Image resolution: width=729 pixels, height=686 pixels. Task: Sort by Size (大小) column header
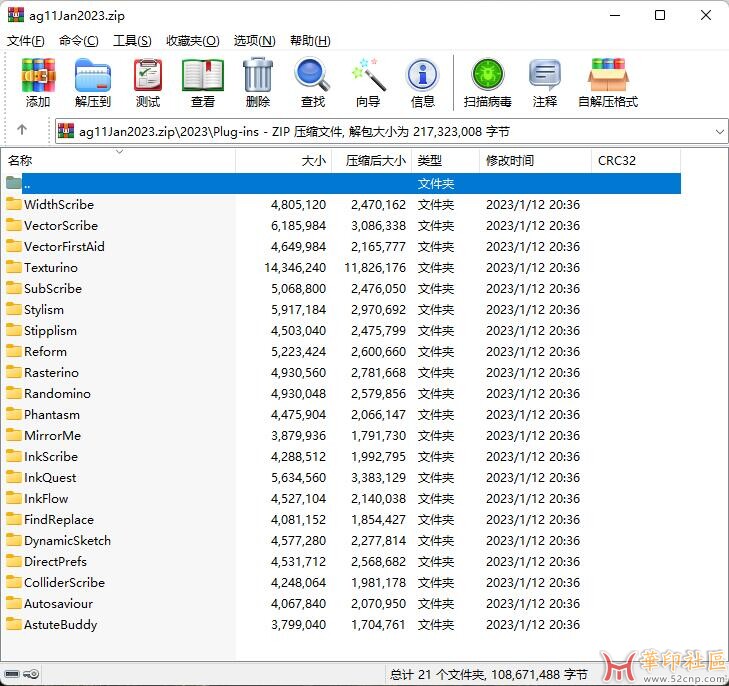point(284,161)
